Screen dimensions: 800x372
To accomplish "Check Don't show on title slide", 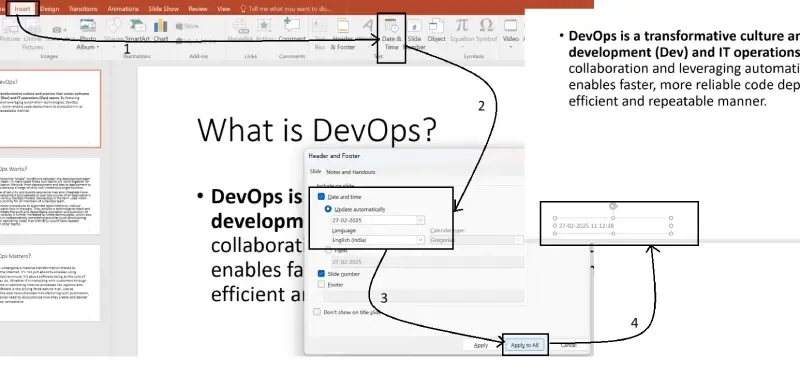I will [317, 312].
